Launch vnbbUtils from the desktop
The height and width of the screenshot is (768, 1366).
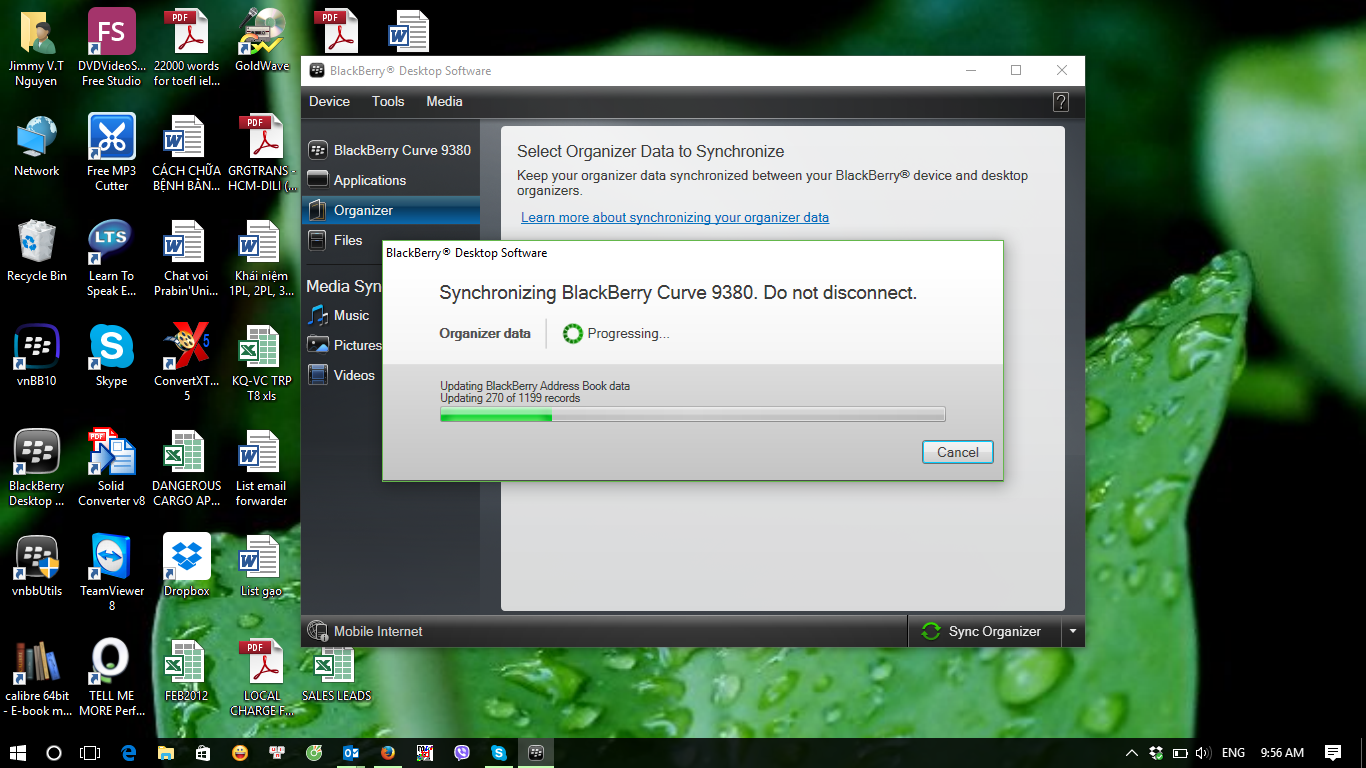37,567
